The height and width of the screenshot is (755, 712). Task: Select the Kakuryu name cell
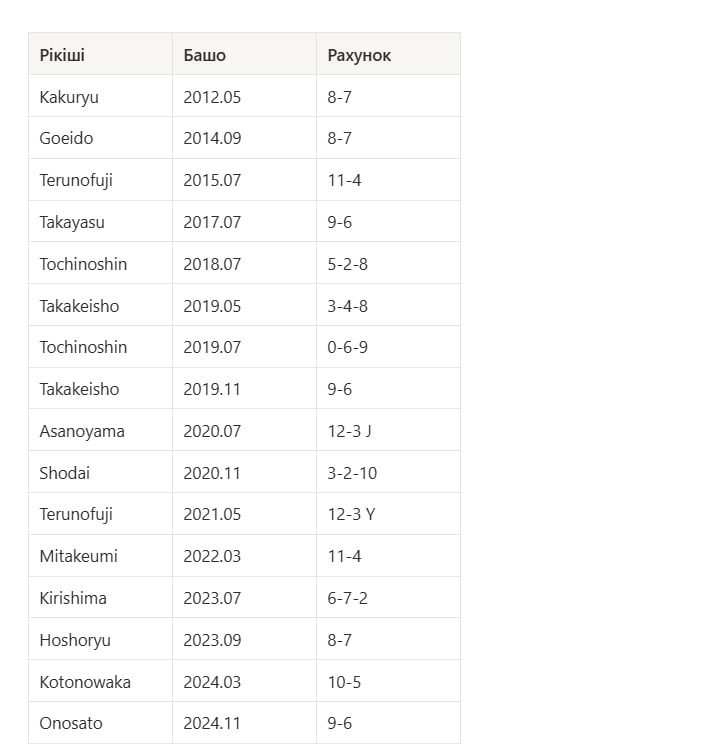69,97
